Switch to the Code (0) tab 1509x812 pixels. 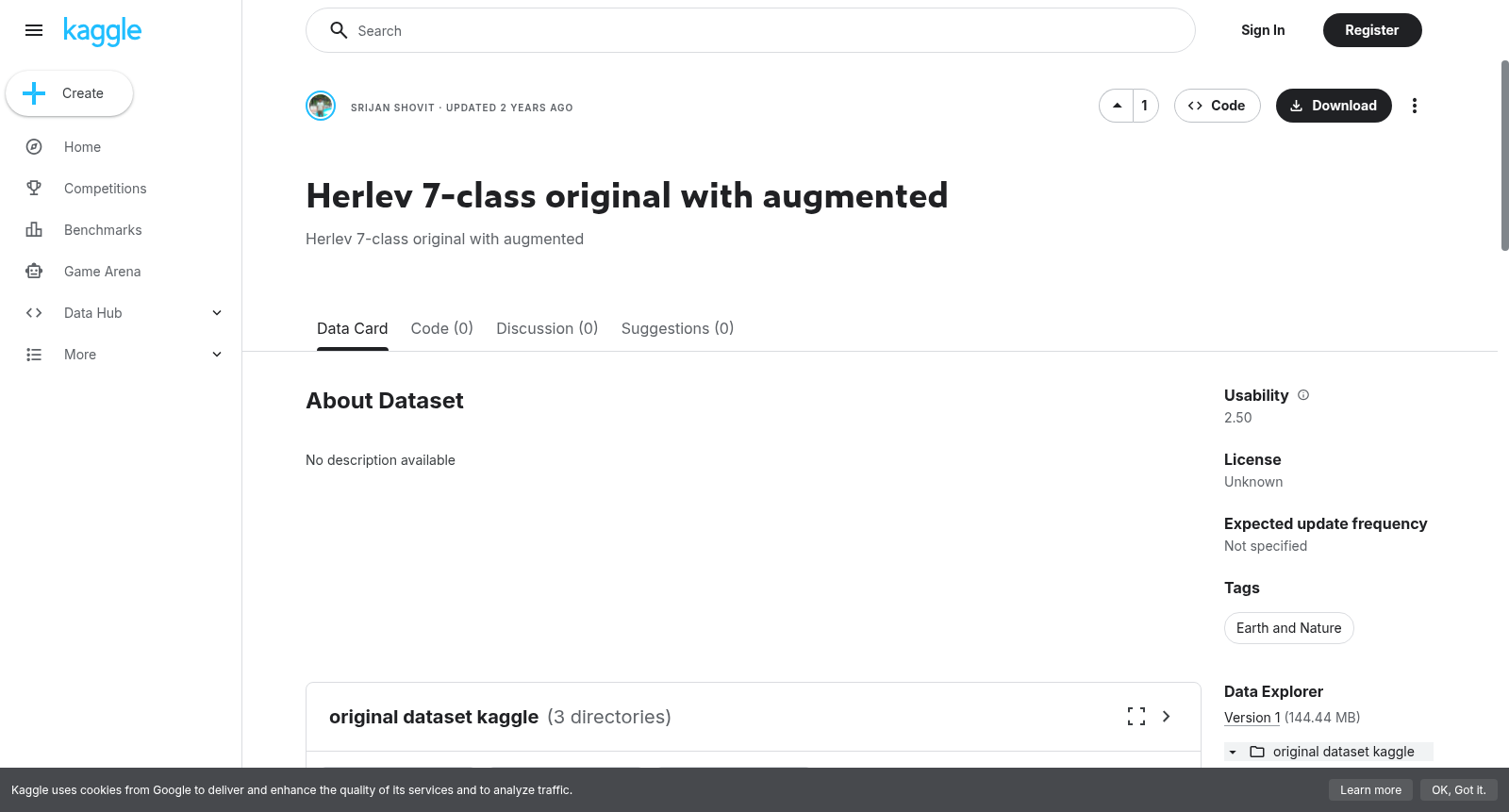pos(442,328)
